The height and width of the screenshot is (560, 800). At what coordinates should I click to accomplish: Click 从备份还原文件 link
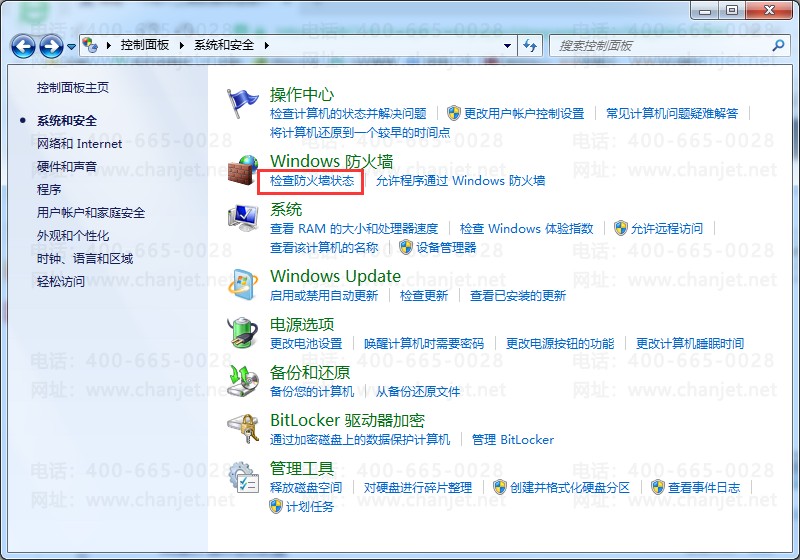click(x=418, y=392)
